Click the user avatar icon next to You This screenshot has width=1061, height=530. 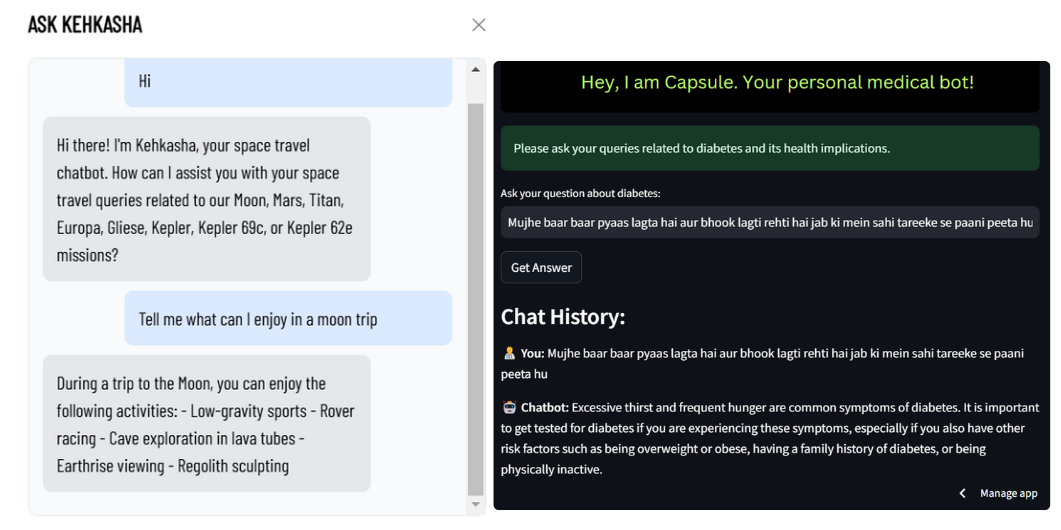pyautogui.click(x=510, y=353)
